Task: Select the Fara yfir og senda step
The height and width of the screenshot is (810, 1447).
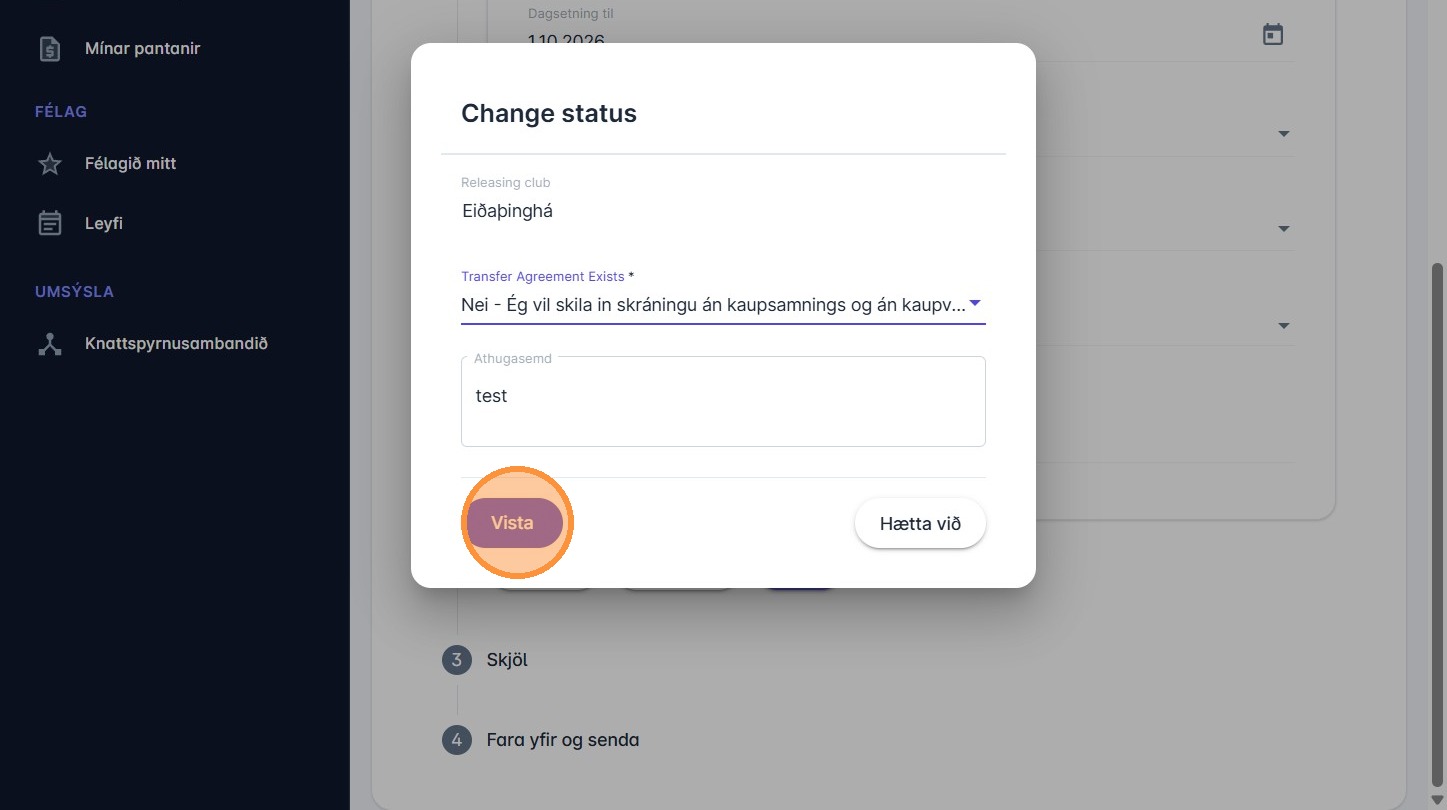Action: point(563,741)
